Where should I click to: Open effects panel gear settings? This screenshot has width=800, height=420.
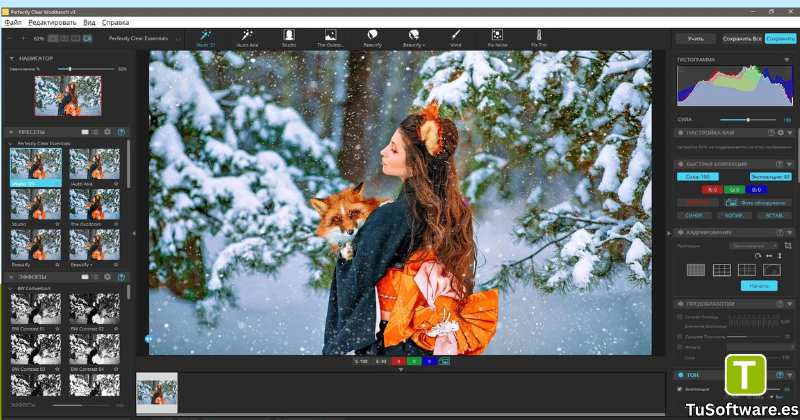click(x=108, y=277)
